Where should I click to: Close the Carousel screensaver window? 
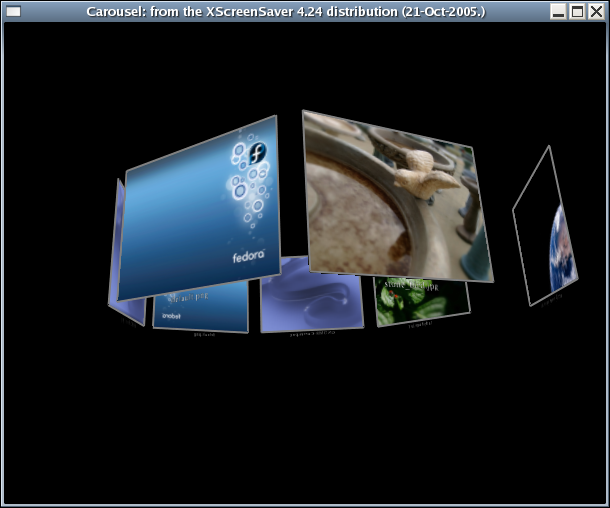click(596, 11)
